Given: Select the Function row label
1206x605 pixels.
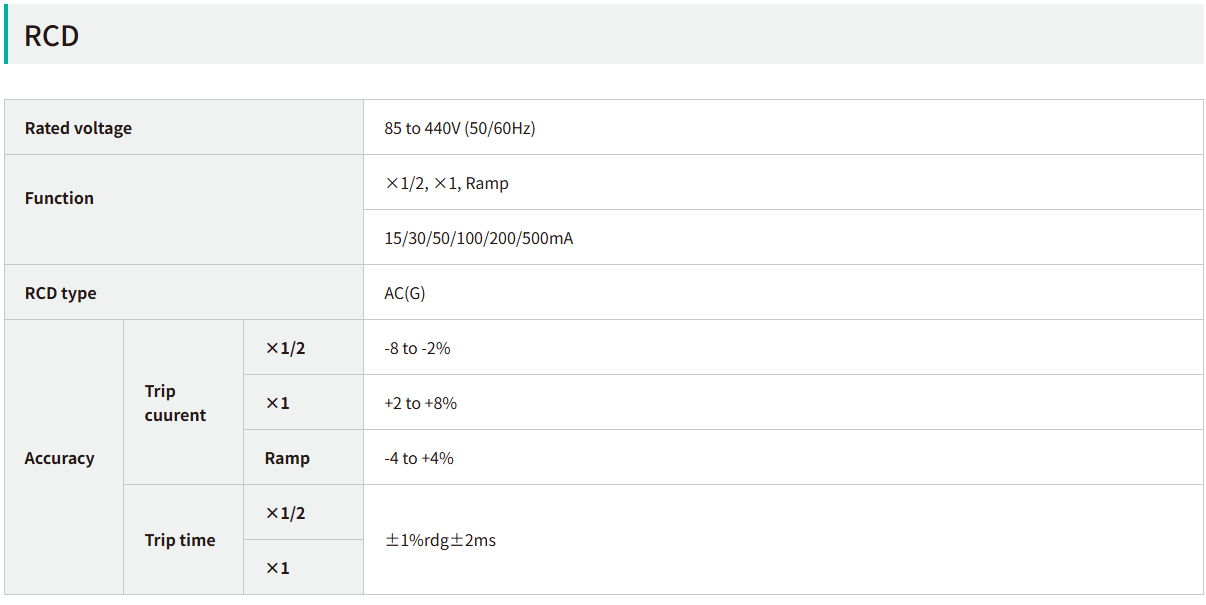Looking at the screenshot, I should click(59, 198).
